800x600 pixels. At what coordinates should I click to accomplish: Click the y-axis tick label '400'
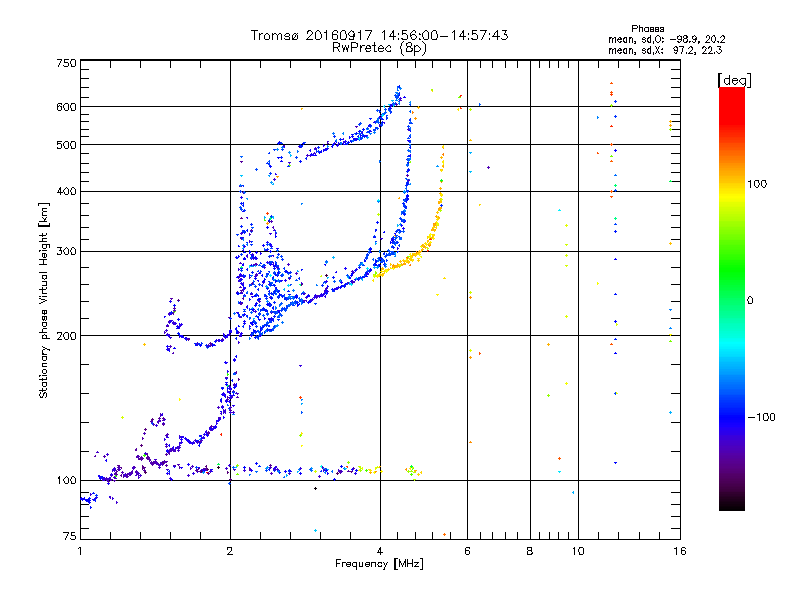pyautogui.click(x=66, y=192)
